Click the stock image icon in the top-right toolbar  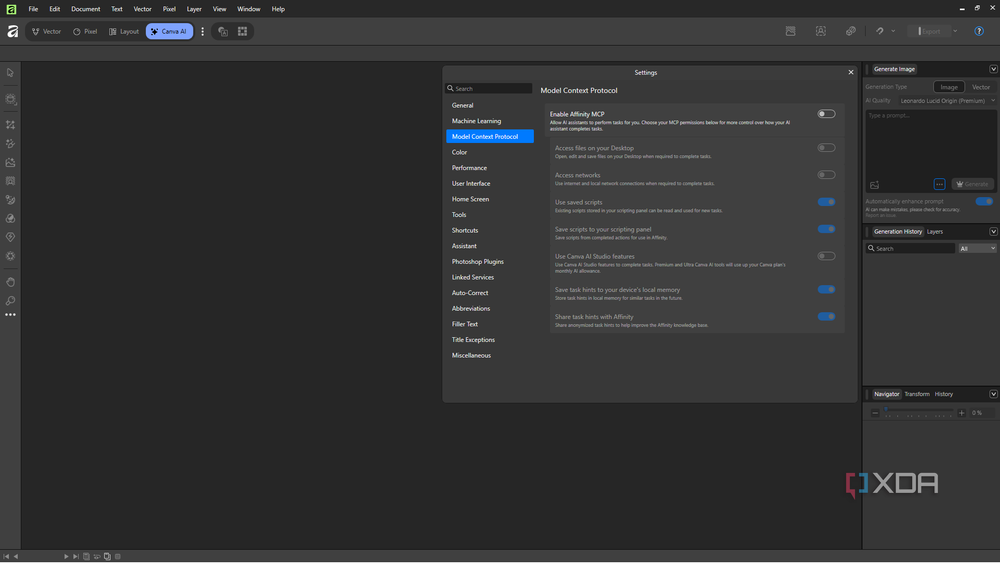[x=790, y=31]
